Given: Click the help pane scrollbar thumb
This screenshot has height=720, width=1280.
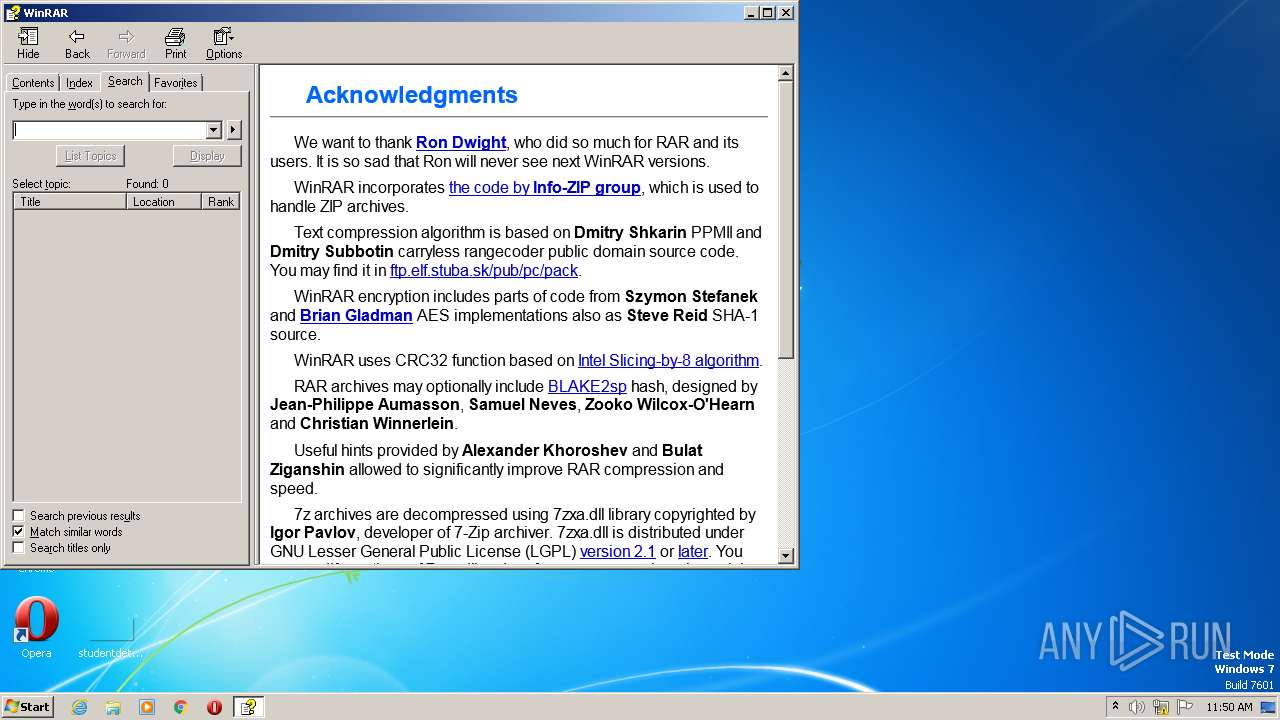Looking at the screenshot, I should [785, 220].
